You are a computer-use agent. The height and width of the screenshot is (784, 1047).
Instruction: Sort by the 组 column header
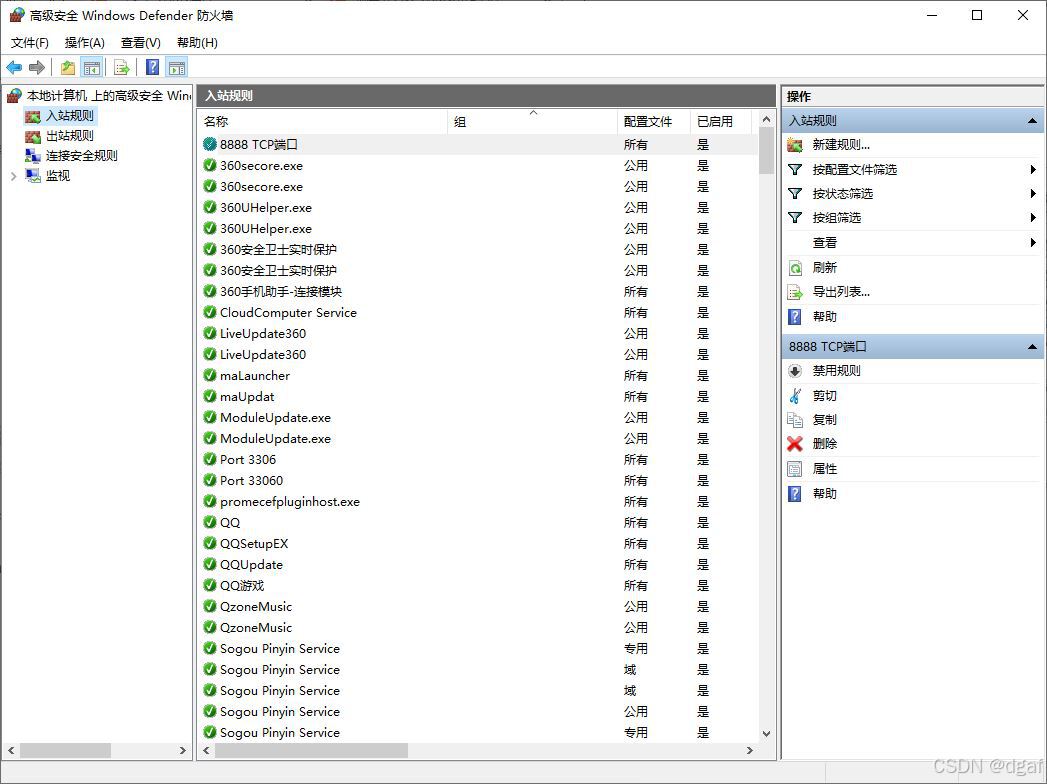[x=532, y=122]
